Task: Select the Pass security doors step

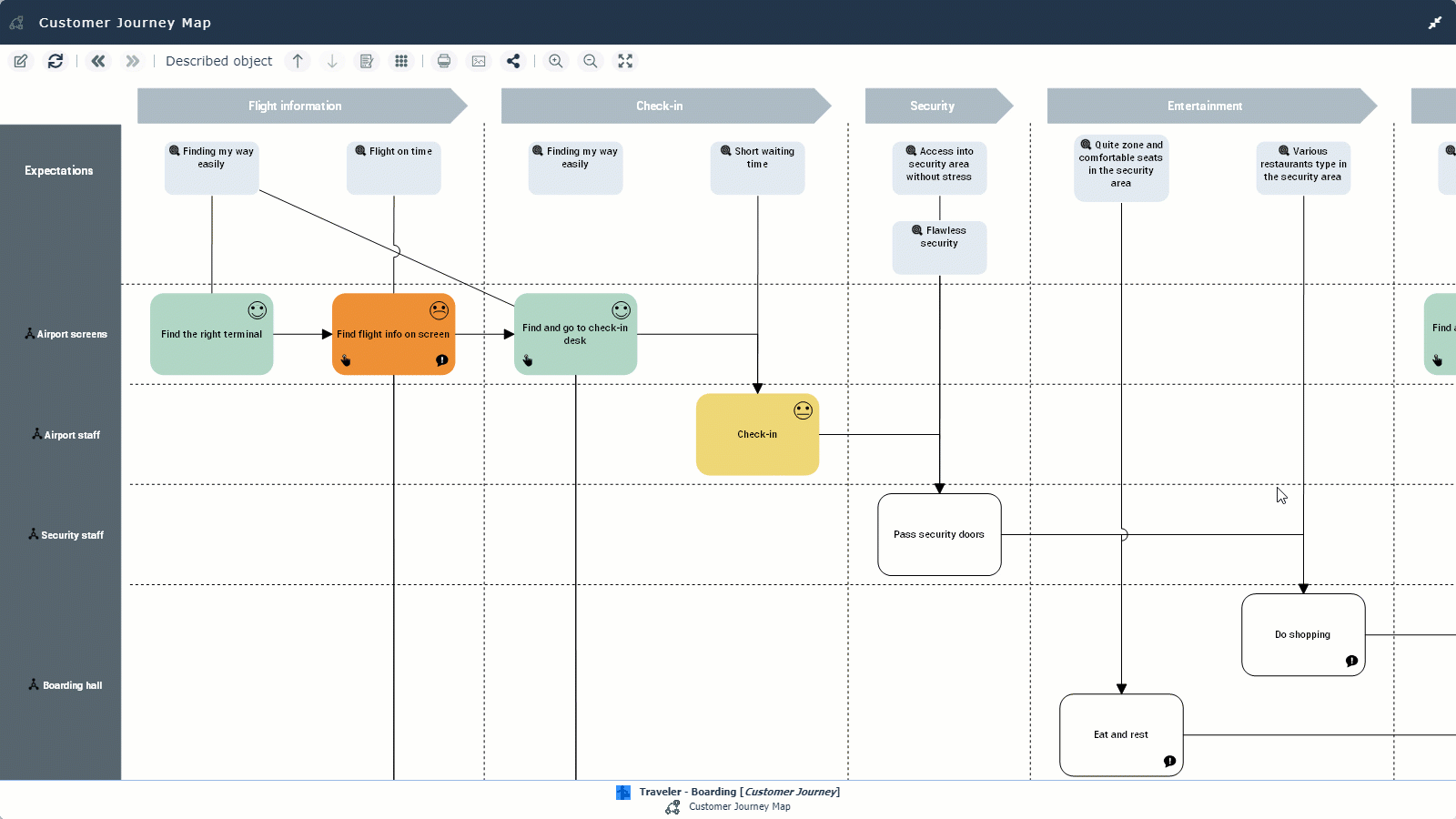Action: [x=940, y=534]
